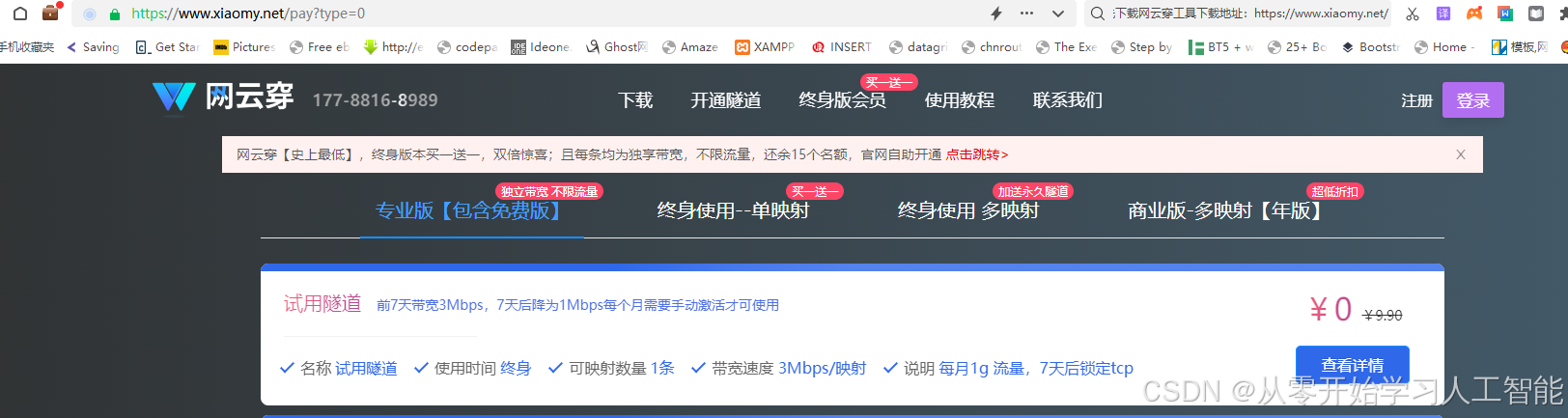Open the Ideone bookmark
The image size is (1568, 418).
(541, 46)
